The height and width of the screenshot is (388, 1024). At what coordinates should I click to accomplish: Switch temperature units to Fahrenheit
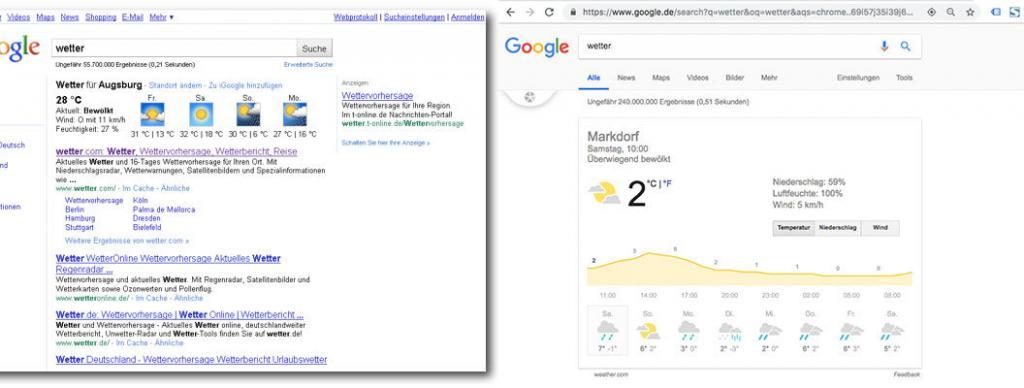point(667,184)
